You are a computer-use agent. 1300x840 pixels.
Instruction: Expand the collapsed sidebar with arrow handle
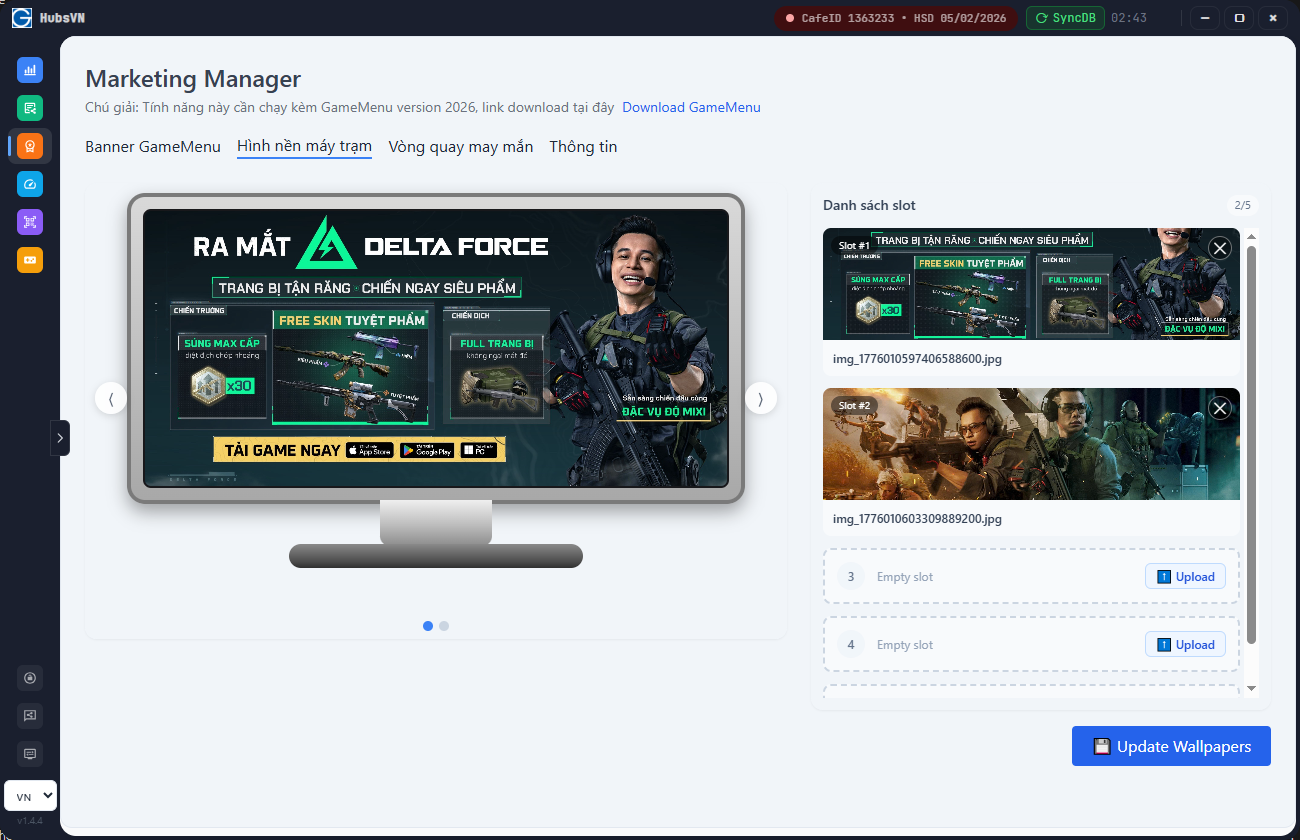tap(60, 438)
